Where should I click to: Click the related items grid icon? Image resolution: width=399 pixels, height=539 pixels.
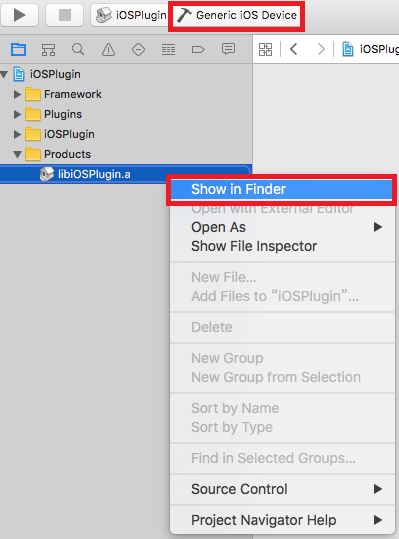pyautogui.click(x=265, y=49)
